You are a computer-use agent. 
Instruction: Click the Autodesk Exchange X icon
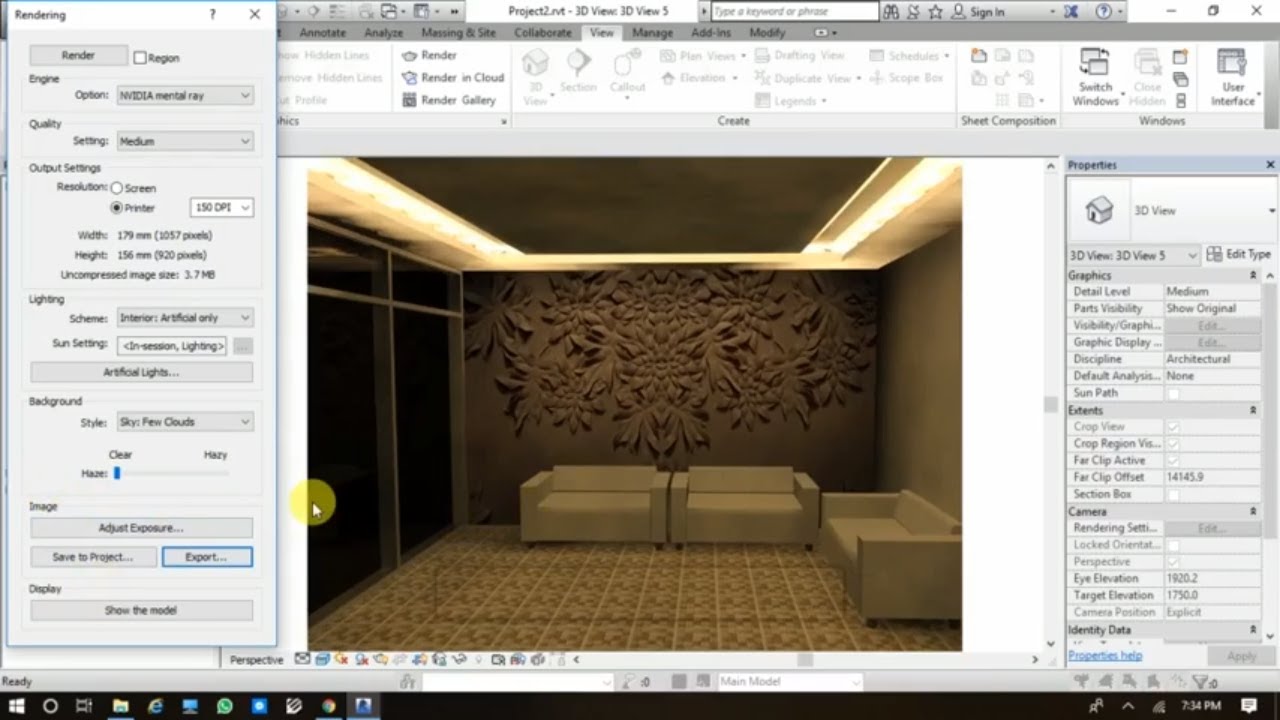coord(1073,11)
